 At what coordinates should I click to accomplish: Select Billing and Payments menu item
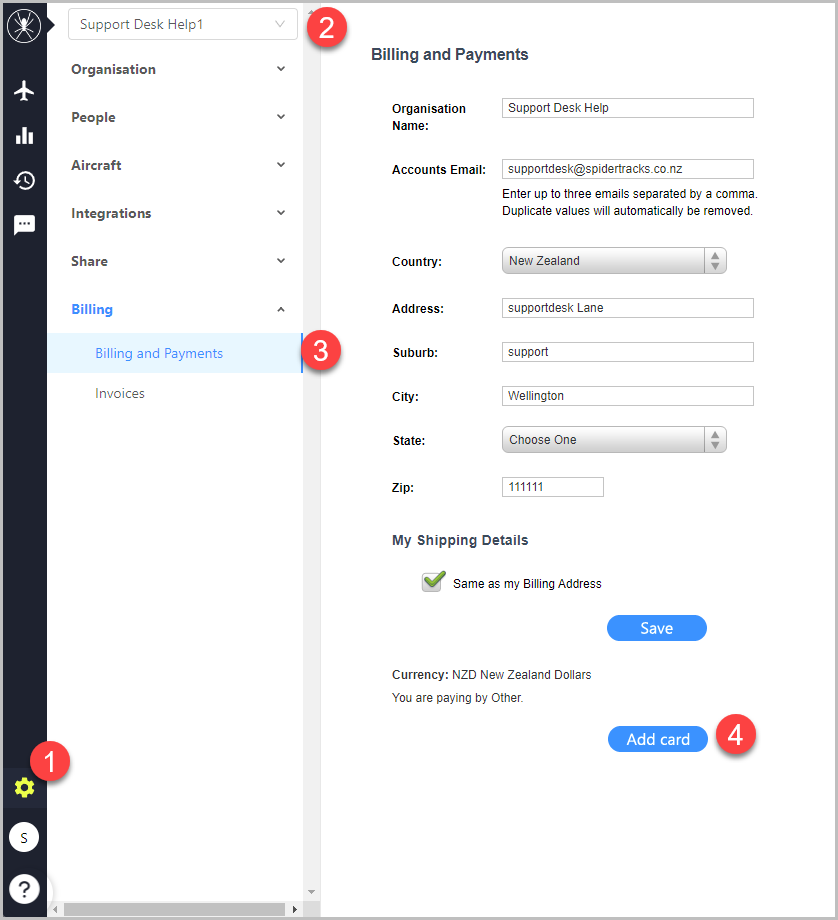point(175,353)
